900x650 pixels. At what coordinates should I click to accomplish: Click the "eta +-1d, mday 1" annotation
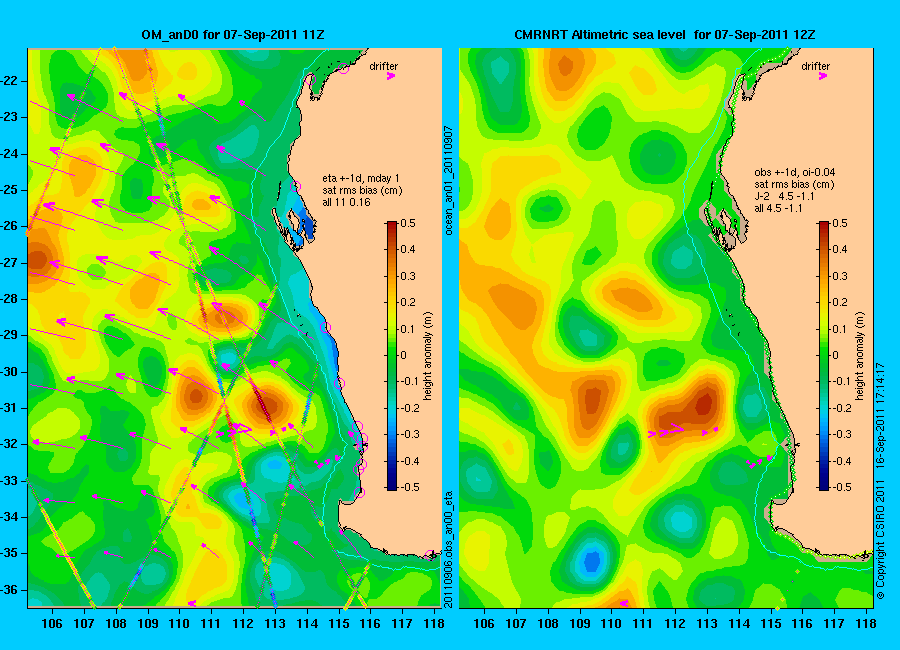click(x=361, y=178)
